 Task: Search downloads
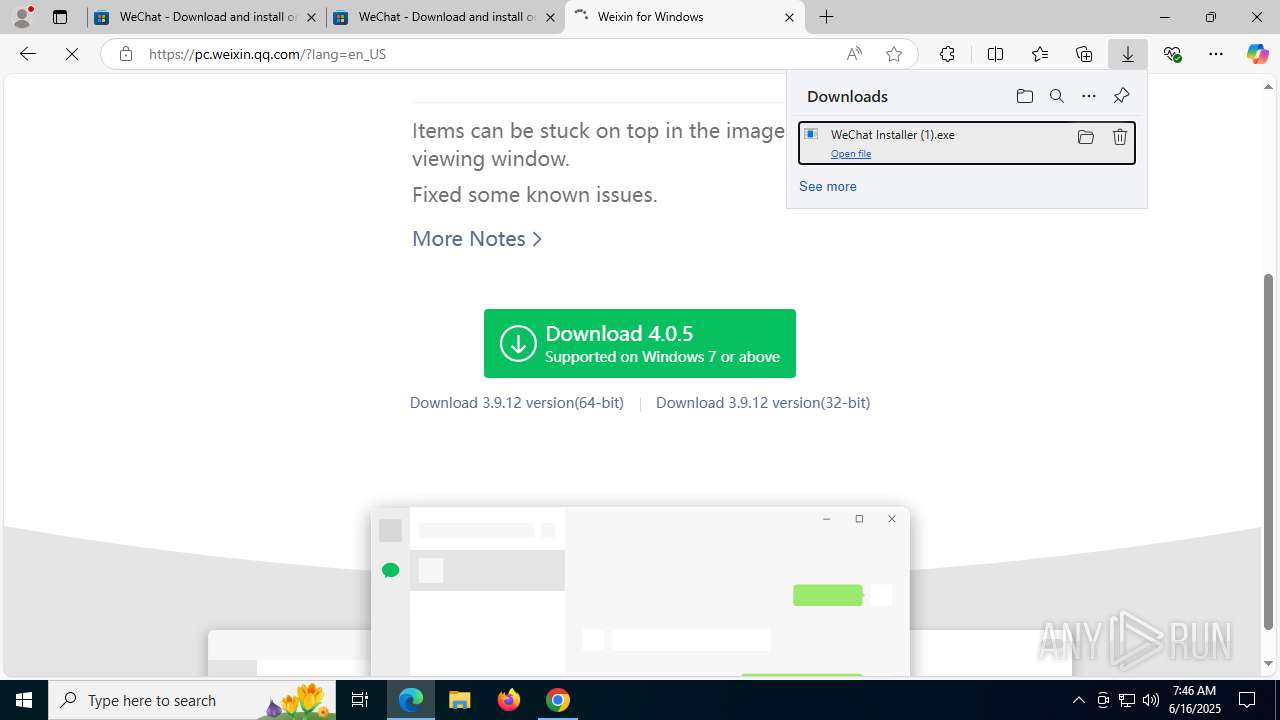coord(1056,96)
